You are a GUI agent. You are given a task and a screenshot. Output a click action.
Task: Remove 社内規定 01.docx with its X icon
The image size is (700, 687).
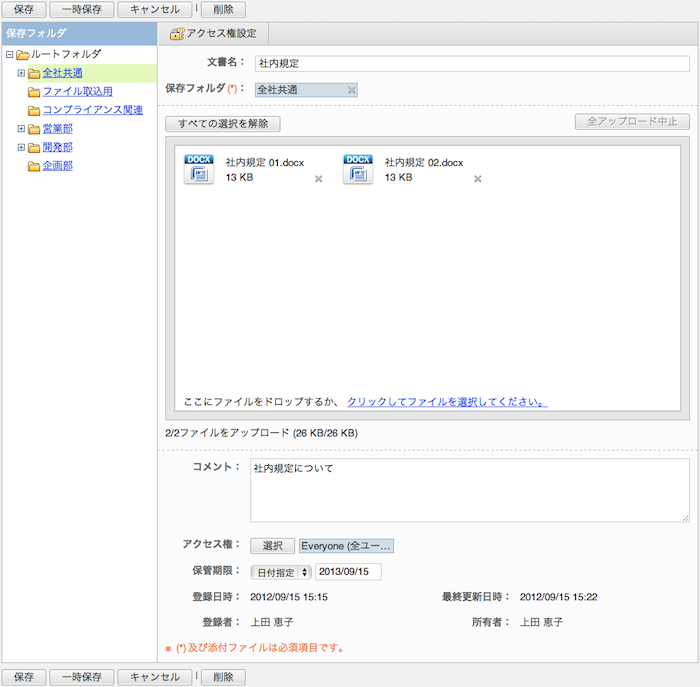[319, 179]
